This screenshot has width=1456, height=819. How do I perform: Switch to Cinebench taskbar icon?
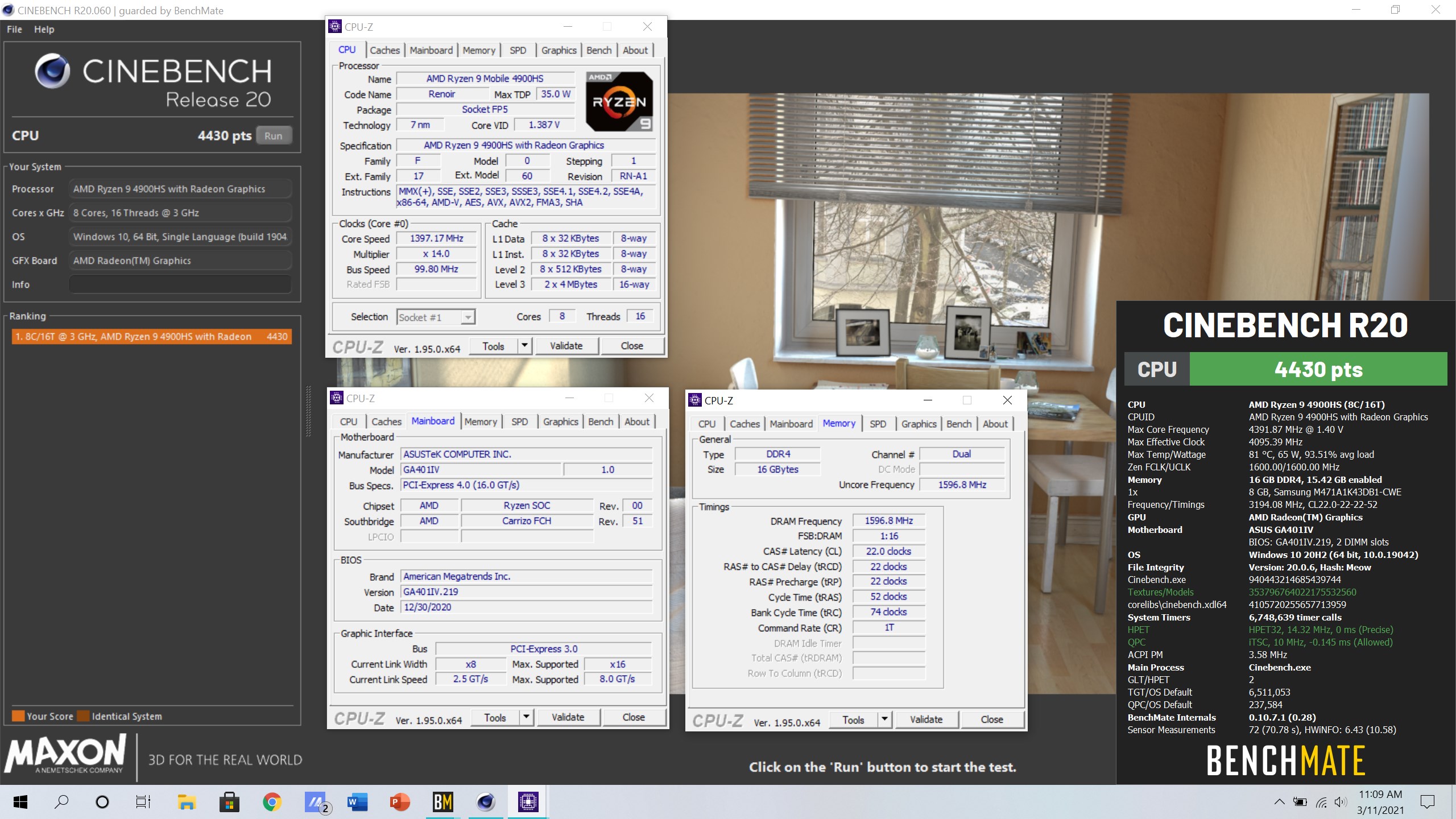point(485,802)
